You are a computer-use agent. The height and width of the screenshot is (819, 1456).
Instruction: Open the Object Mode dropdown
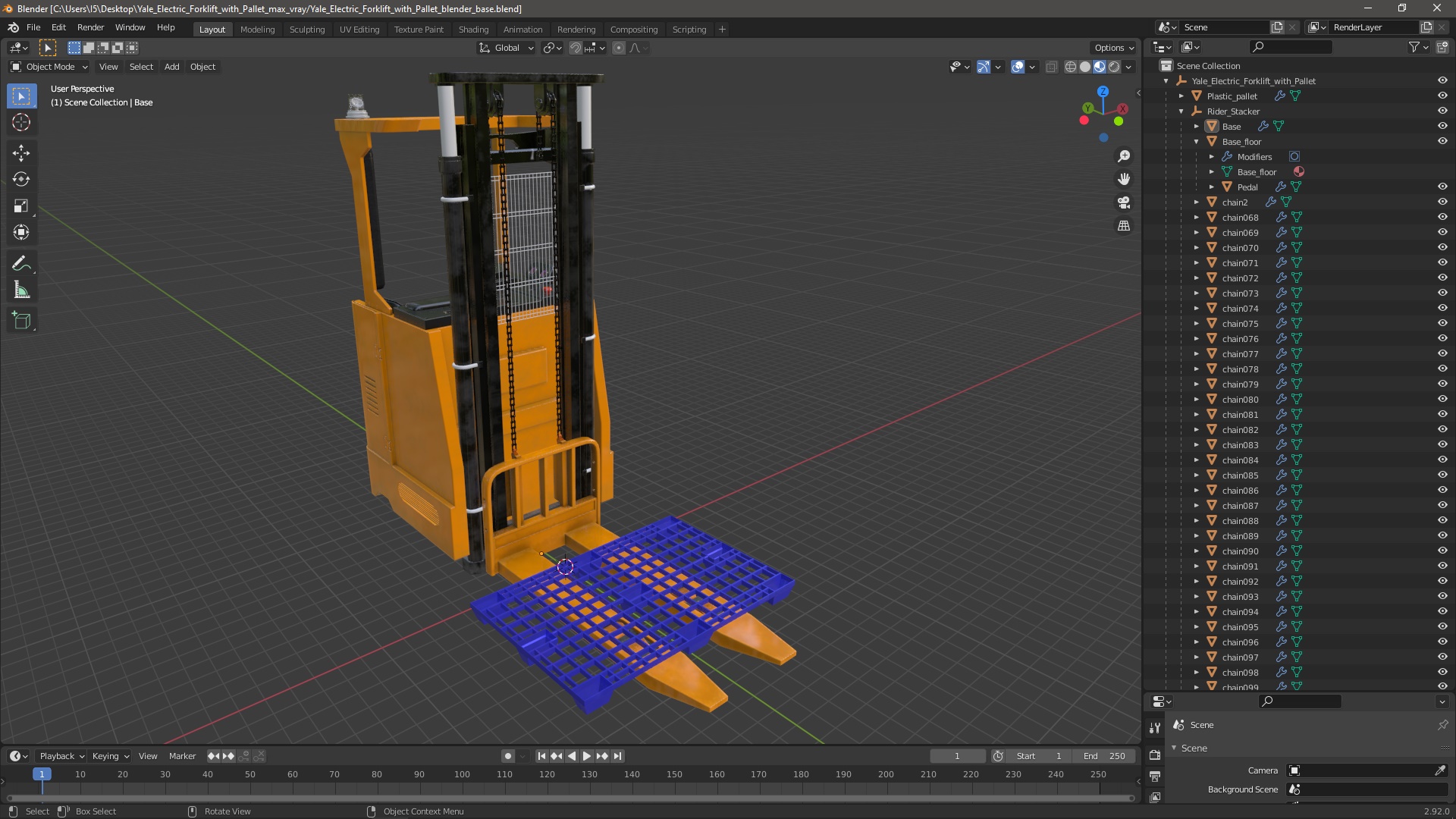50,67
